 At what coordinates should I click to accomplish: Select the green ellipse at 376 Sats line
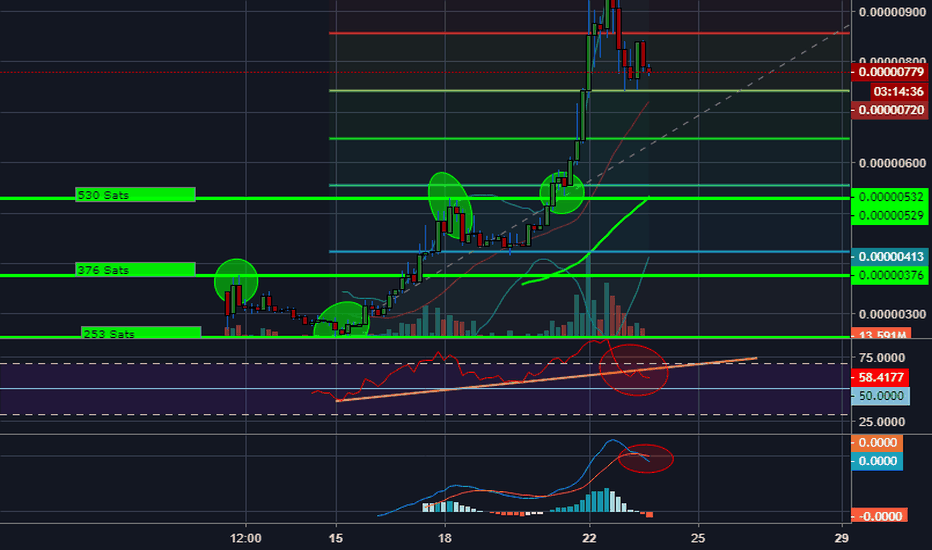pyautogui.click(x=236, y=281)
